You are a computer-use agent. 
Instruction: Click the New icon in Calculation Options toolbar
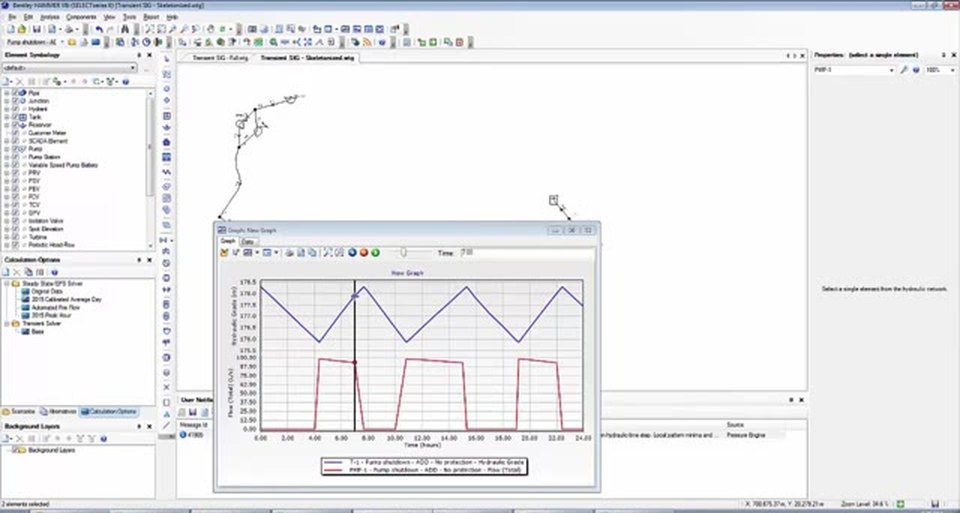[x=7, y=272]
